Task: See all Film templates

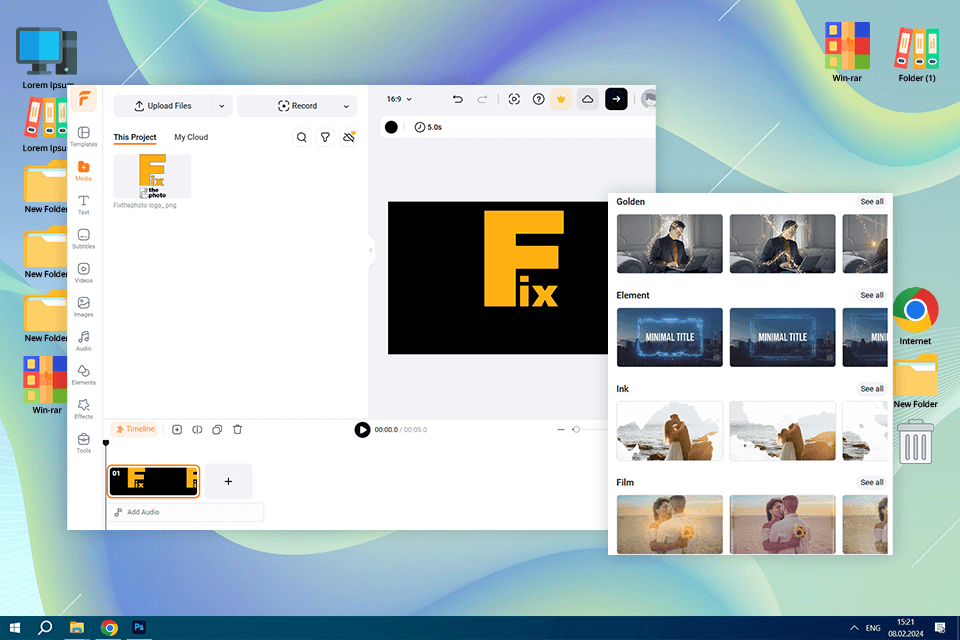Action: 871,483
